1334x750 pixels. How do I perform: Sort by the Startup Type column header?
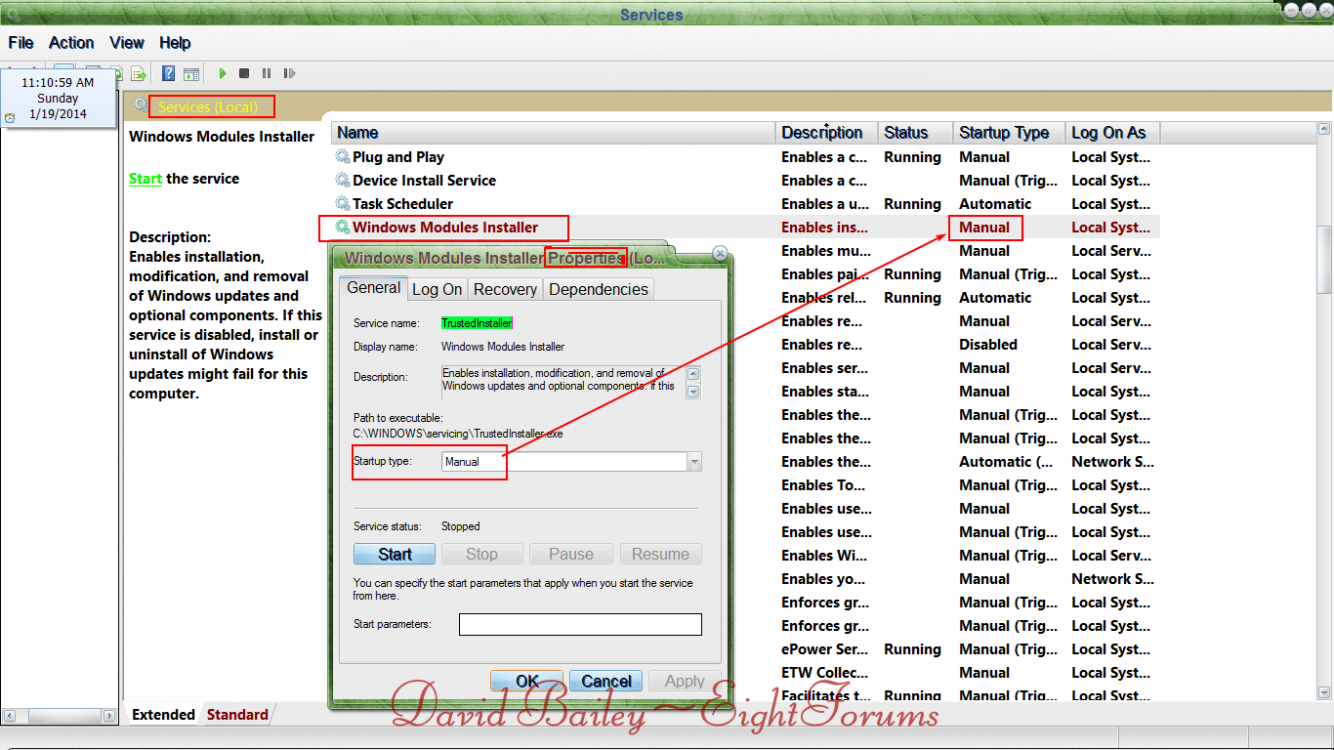point(1009,133)
